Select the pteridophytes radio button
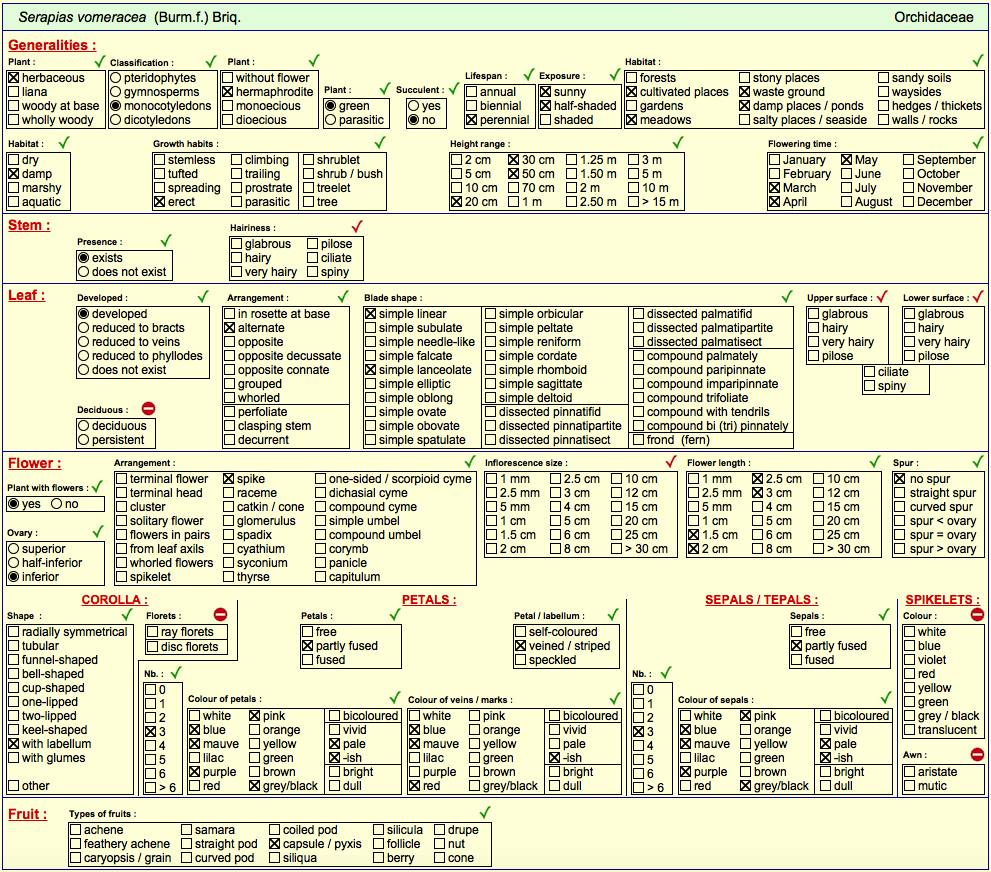The width and height of the screenshot is (991, 872). click(x=116, y=78)
